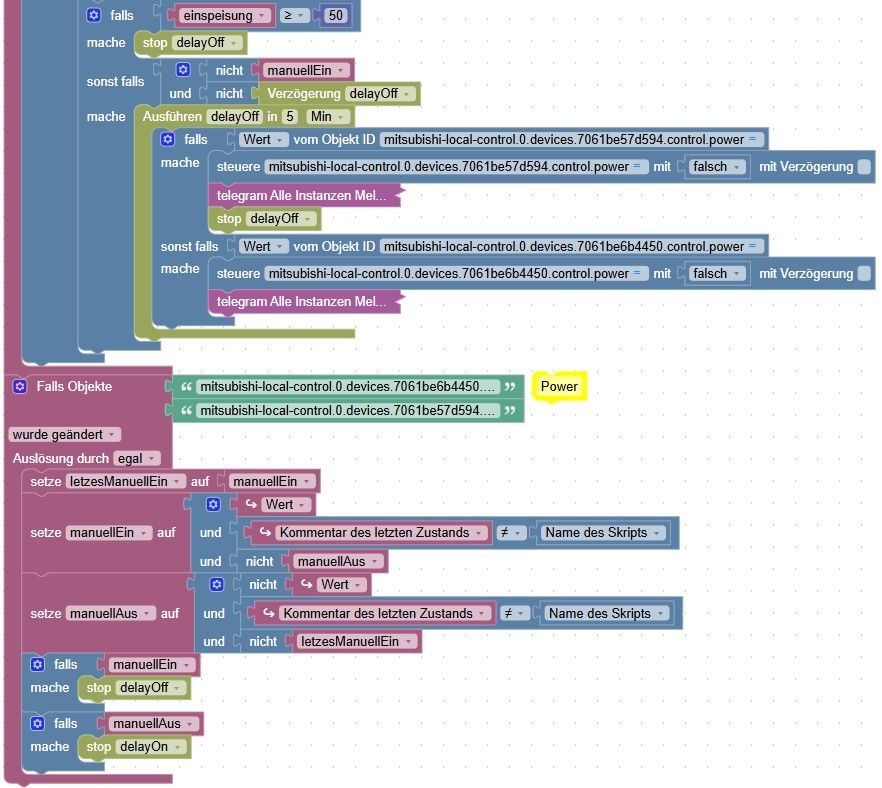Edit the number 50 in einspeisung comparison

pyautogui.click(x=336, y=16)
